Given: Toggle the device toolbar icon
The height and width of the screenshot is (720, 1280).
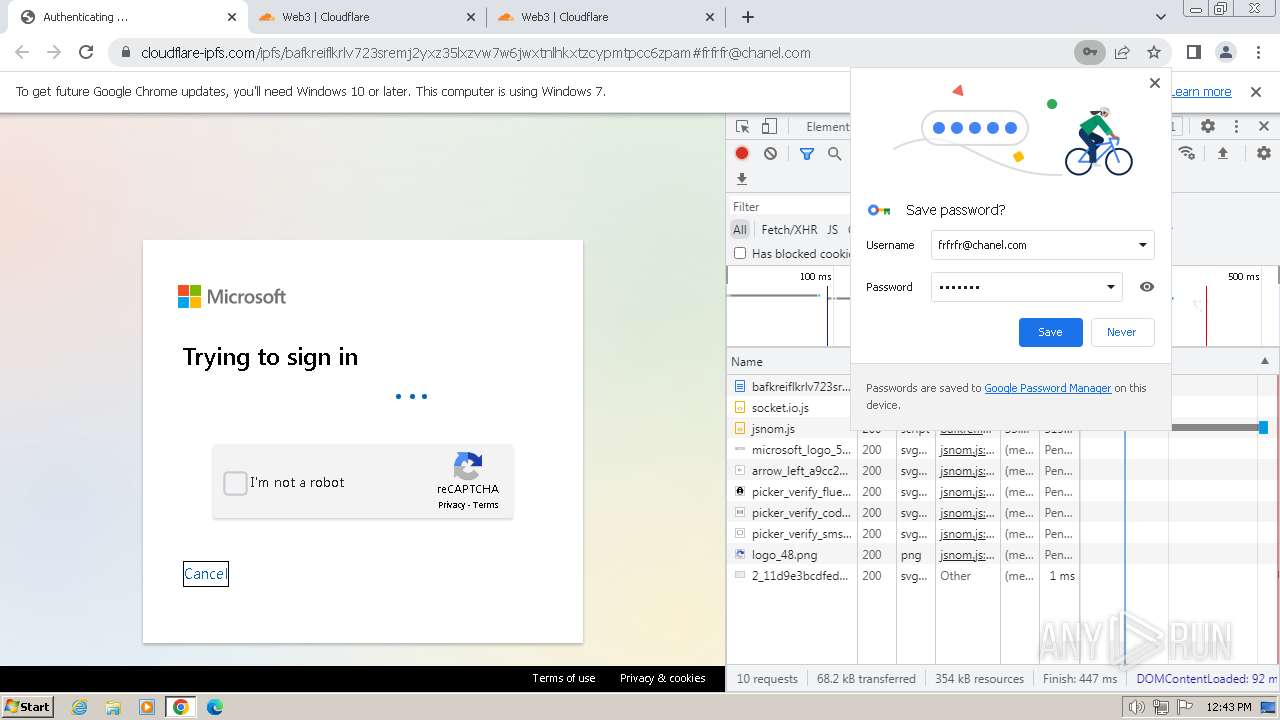Looking at the screenshot, I should coord(769,127).
